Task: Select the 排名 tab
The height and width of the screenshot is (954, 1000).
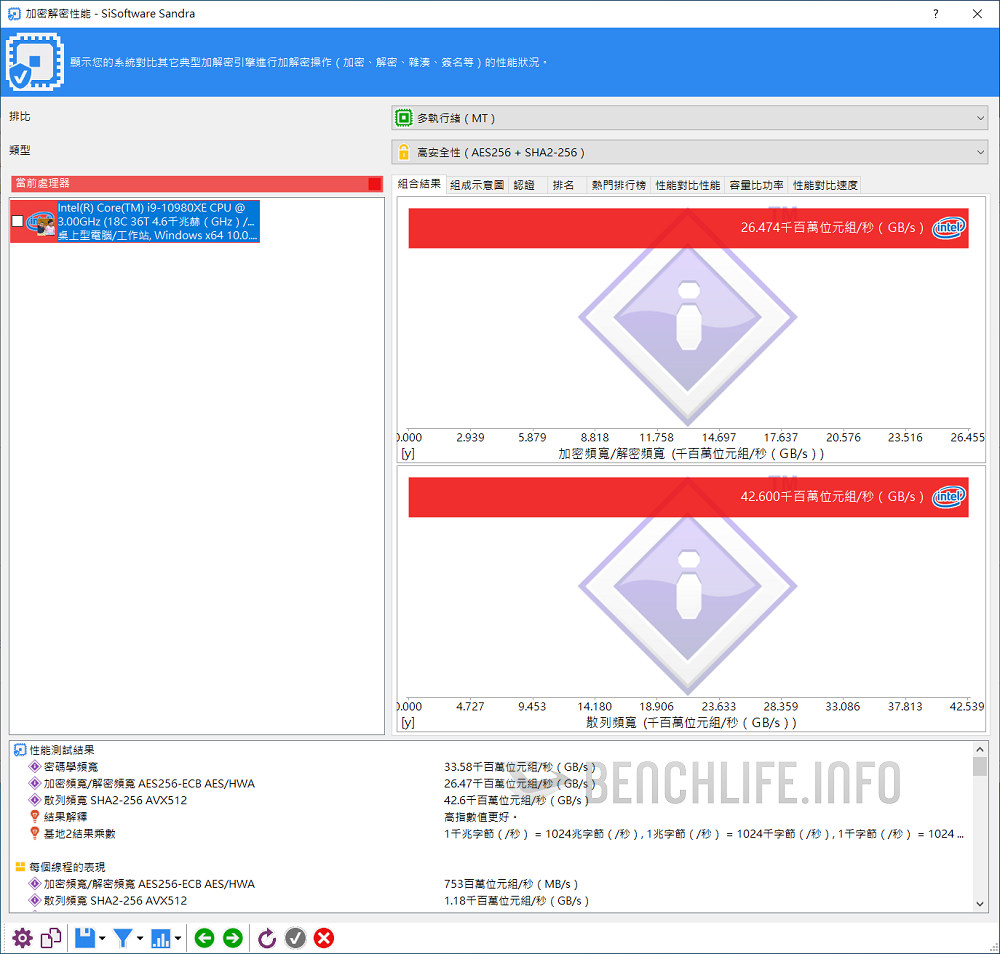Action: [563, 185]
